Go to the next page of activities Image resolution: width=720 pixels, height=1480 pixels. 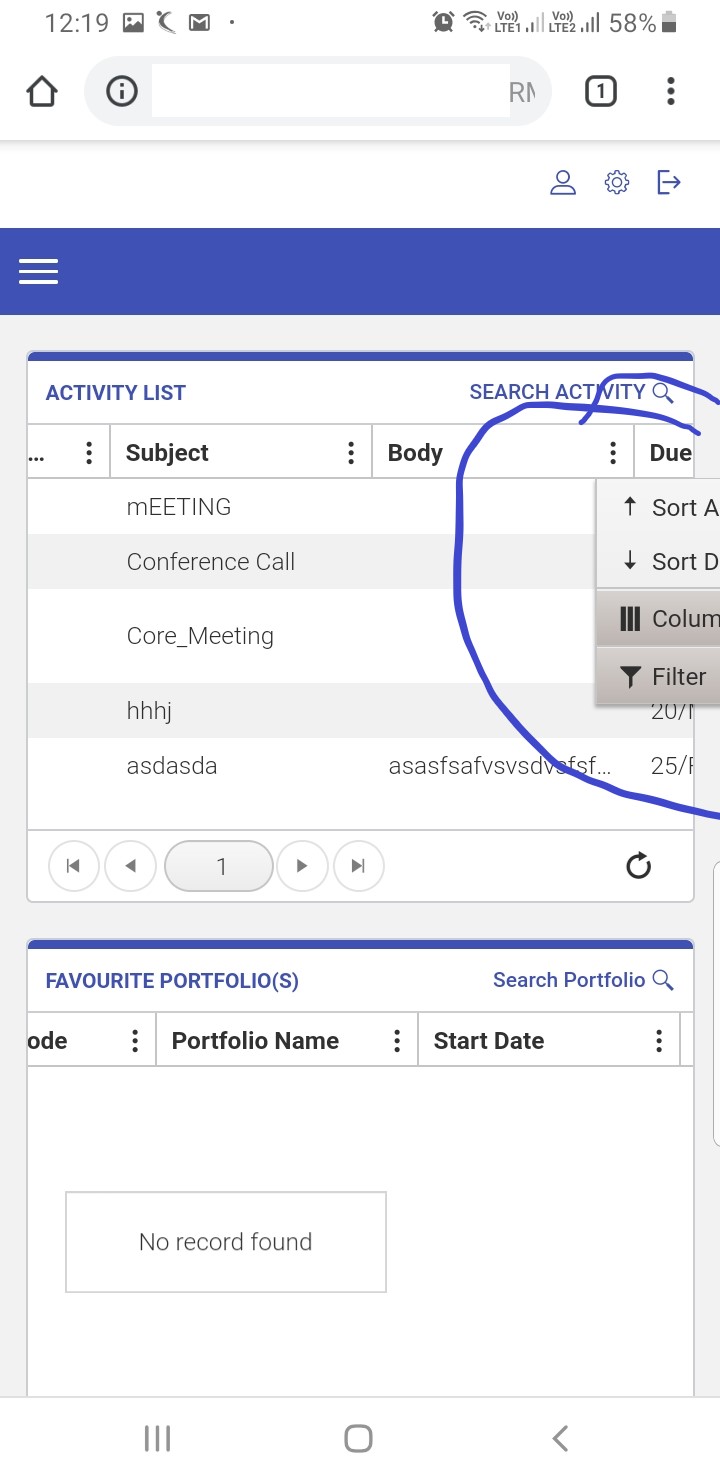pyautogui.click(x=302, y=866)
